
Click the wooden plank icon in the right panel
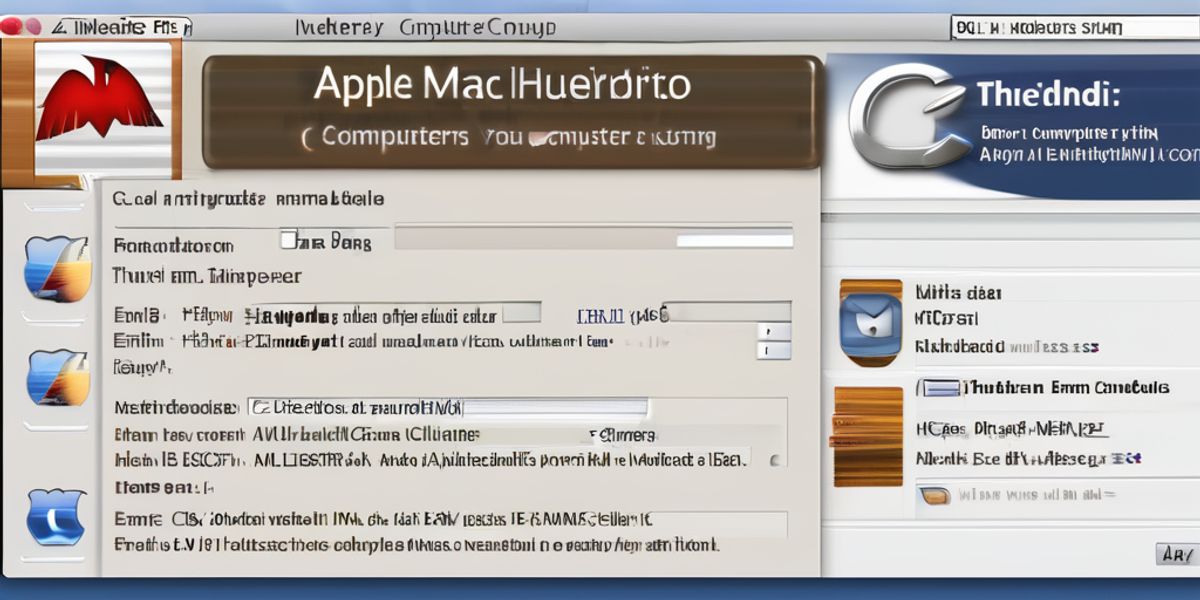(868, 436)
